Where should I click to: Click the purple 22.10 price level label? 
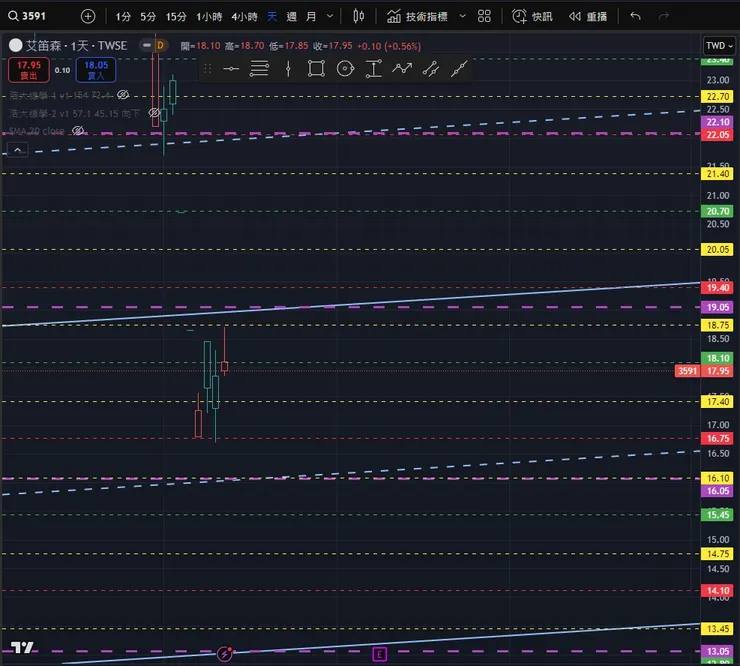(718, 122)
